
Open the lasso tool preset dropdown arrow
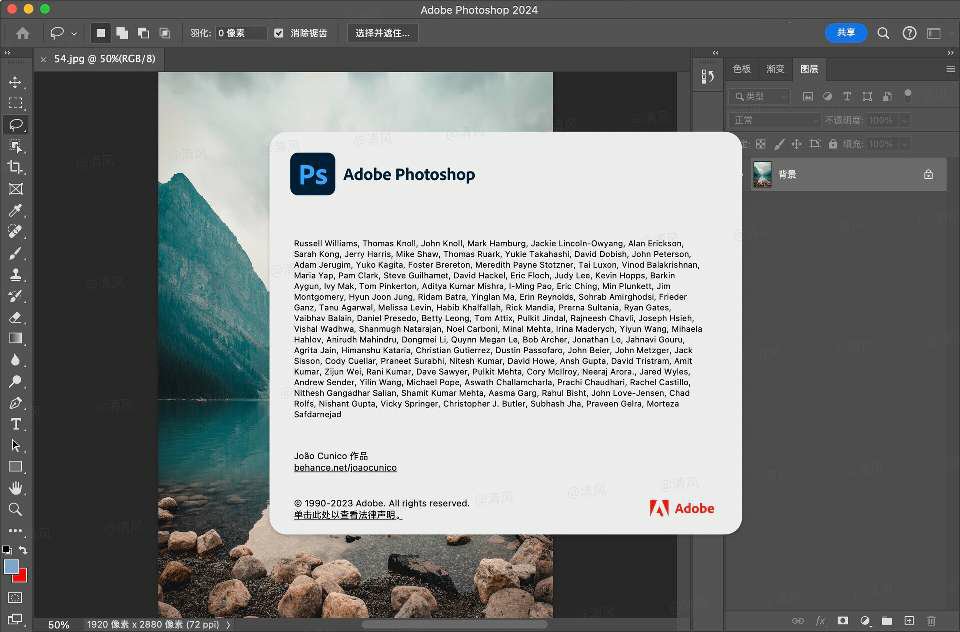[x=74, y=33]
